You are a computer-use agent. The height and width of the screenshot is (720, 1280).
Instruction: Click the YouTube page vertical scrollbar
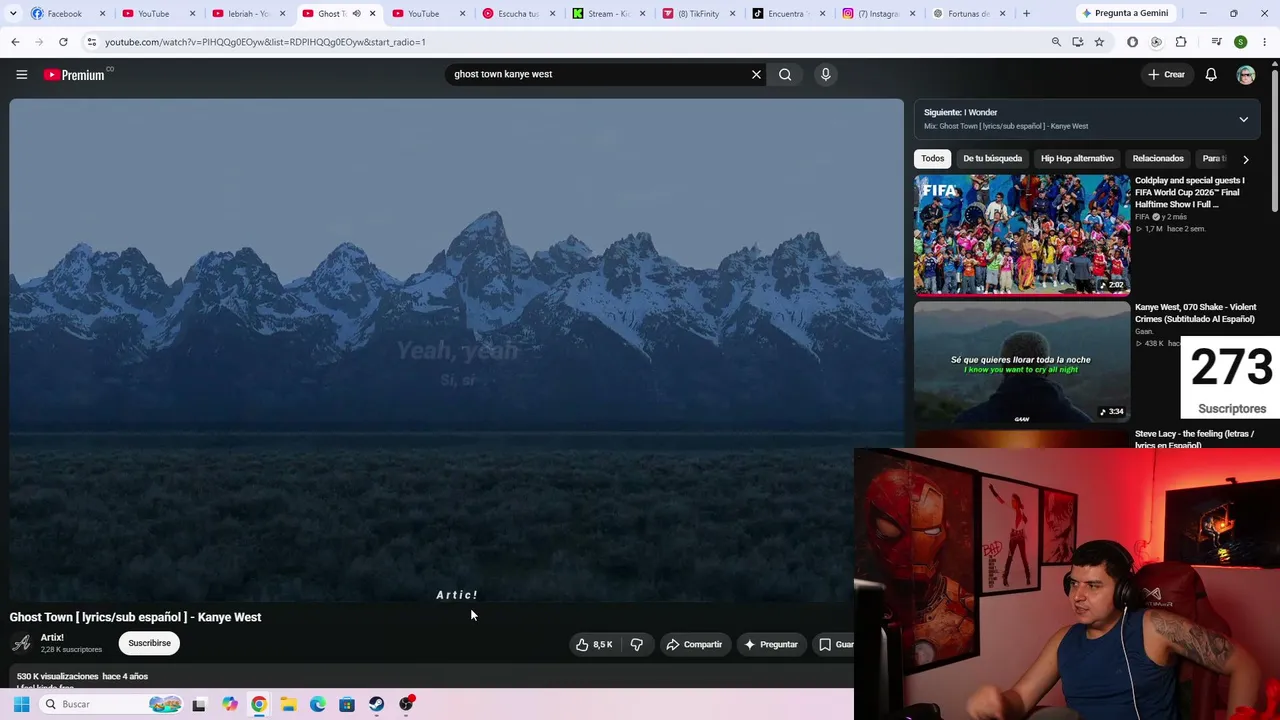[1275, 140]
